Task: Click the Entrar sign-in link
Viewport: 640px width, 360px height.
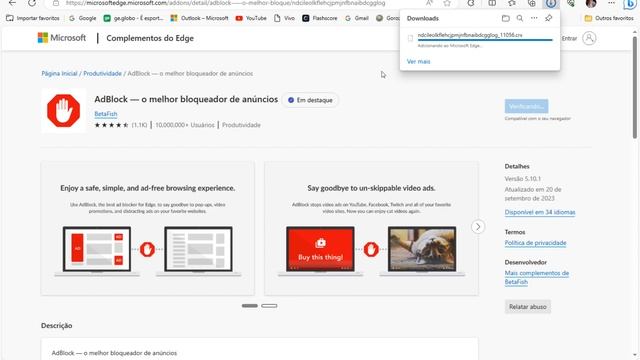Action: [569, 38]
